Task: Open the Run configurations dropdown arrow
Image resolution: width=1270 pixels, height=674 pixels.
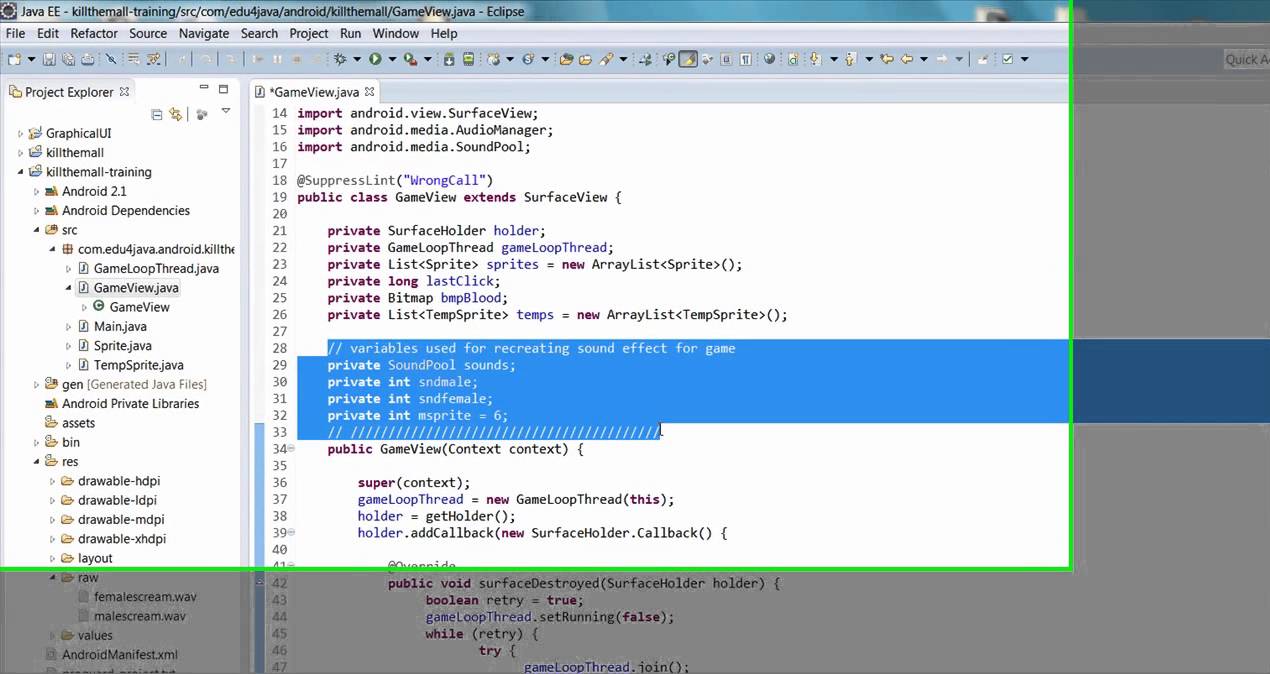Action: 392,59
